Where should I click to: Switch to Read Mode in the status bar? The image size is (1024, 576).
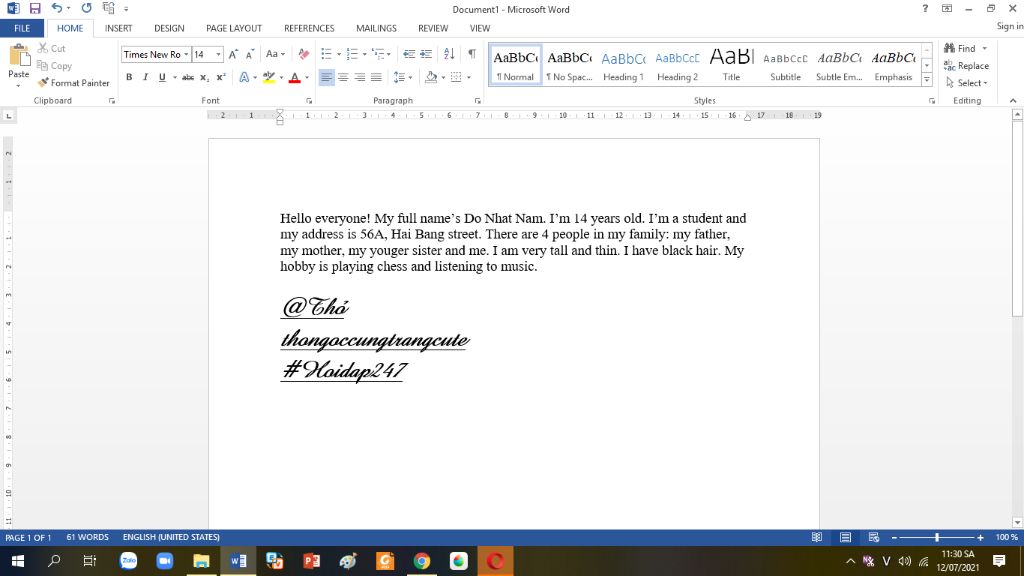click(x=816, y=537)
